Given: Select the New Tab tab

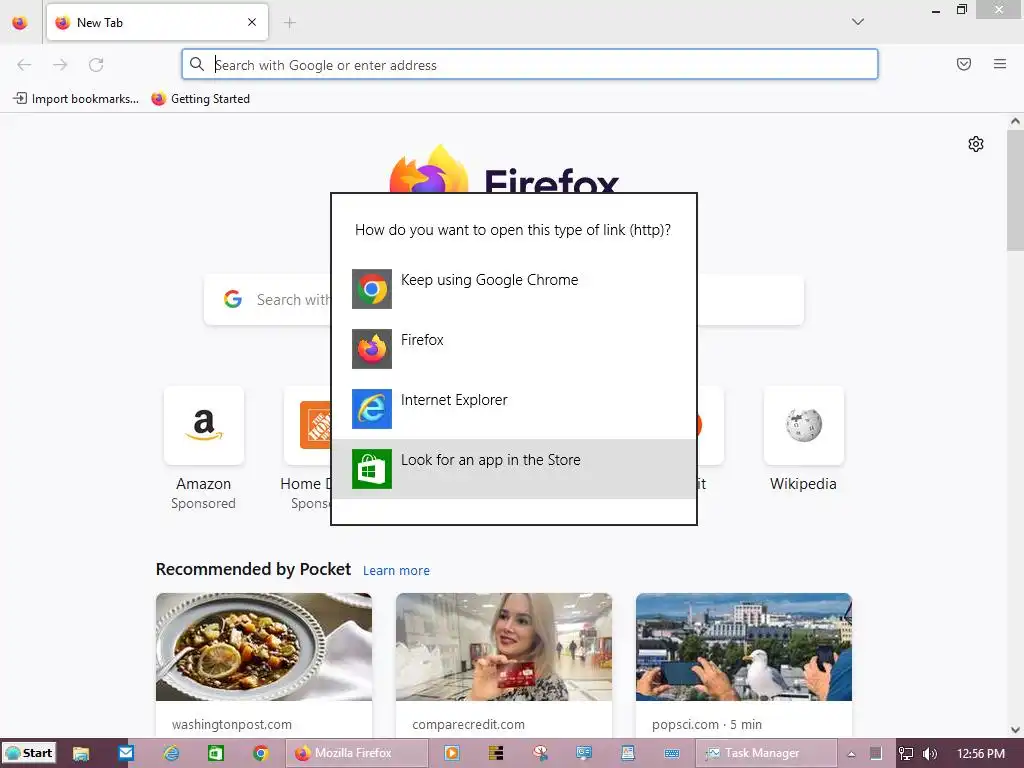Looking at the screenshot, I should [157, 22].
